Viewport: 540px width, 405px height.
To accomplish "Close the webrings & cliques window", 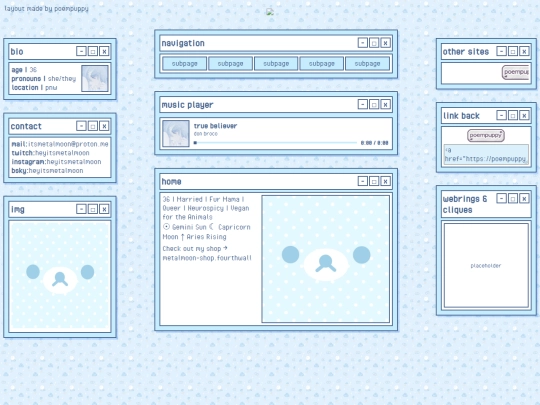I will click(x=524, y=198).
